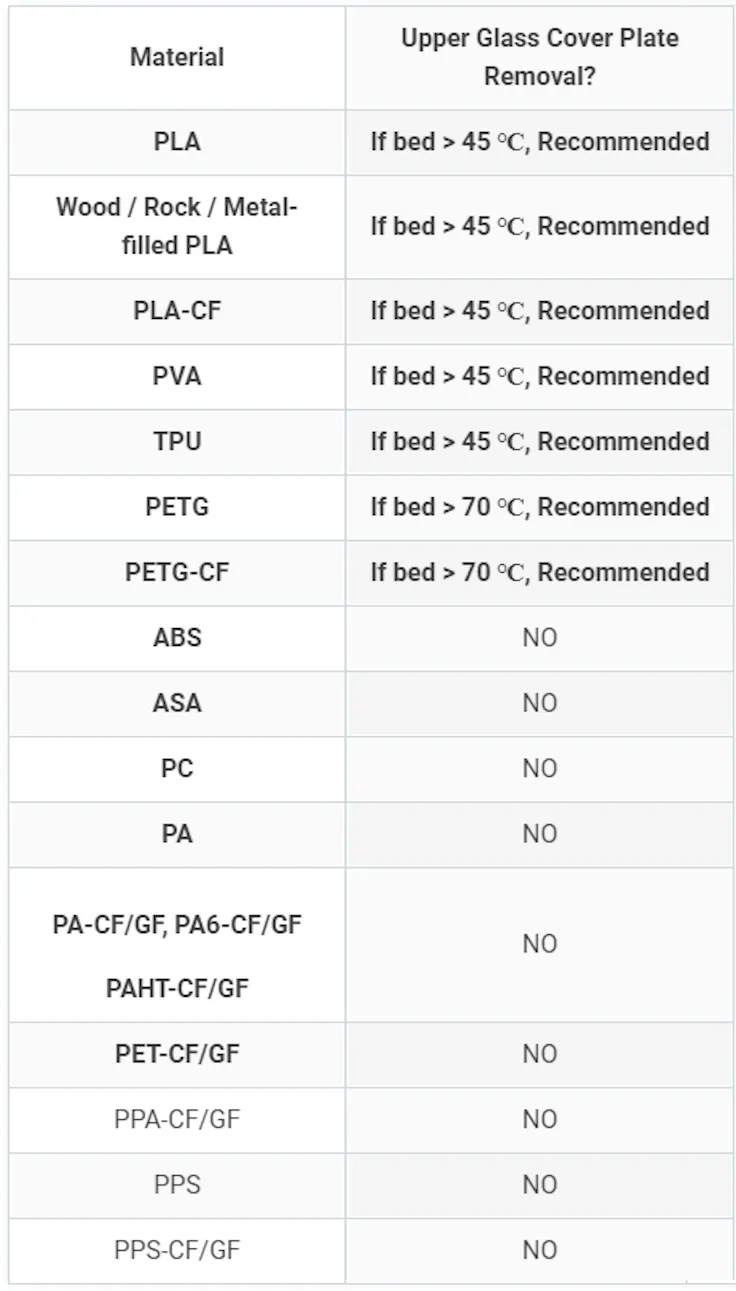Select the bed > 45 °C recommendation for TPU
The height and width of the screenshot is (1291, 736).
[x=539, y=441]
